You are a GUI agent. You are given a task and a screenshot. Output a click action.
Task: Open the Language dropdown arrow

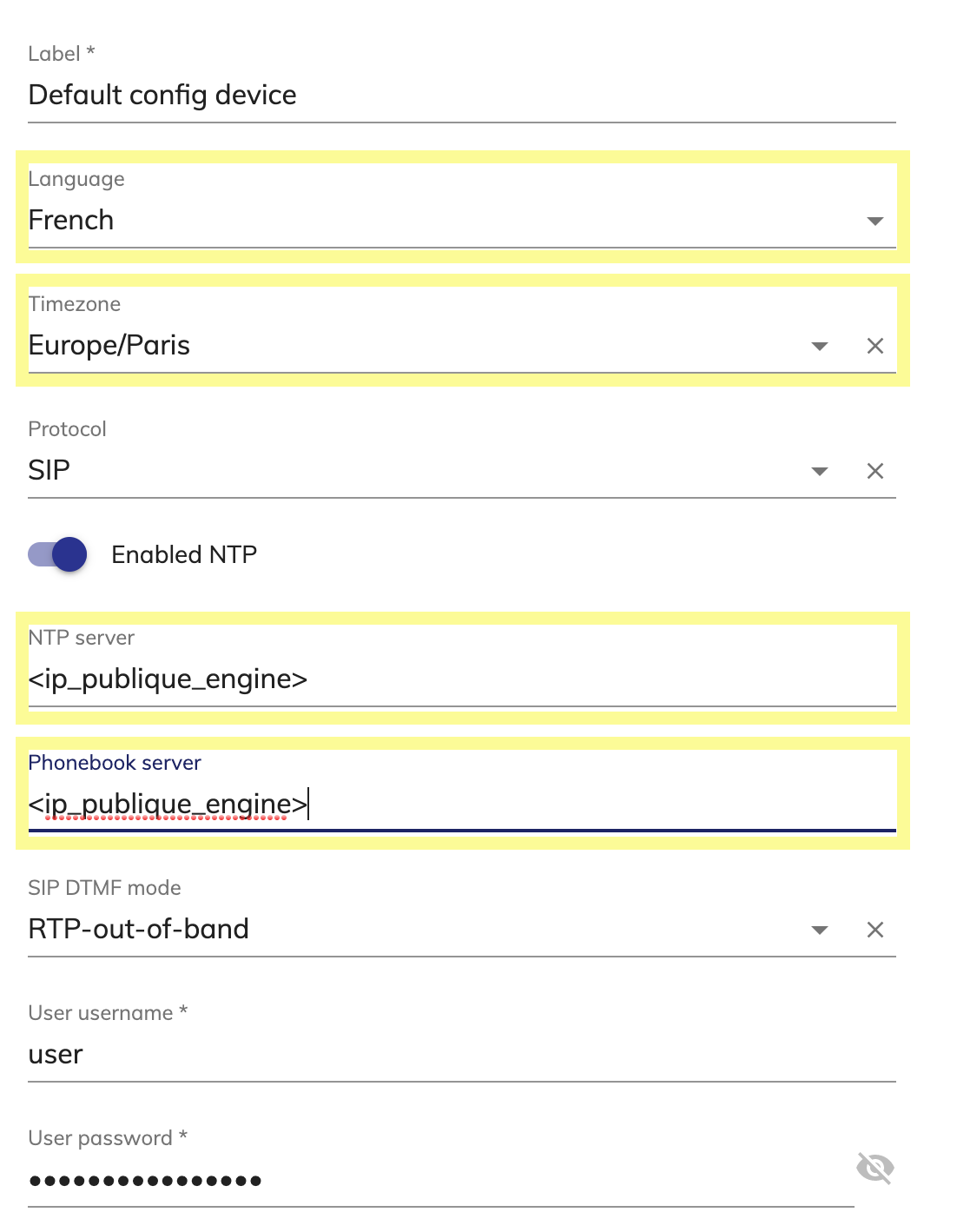pyautogui.click(x=874, y=221)
